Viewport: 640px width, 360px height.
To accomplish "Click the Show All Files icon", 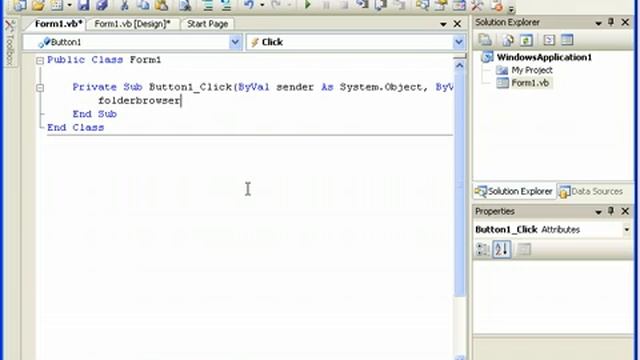I will coord(508,40).
